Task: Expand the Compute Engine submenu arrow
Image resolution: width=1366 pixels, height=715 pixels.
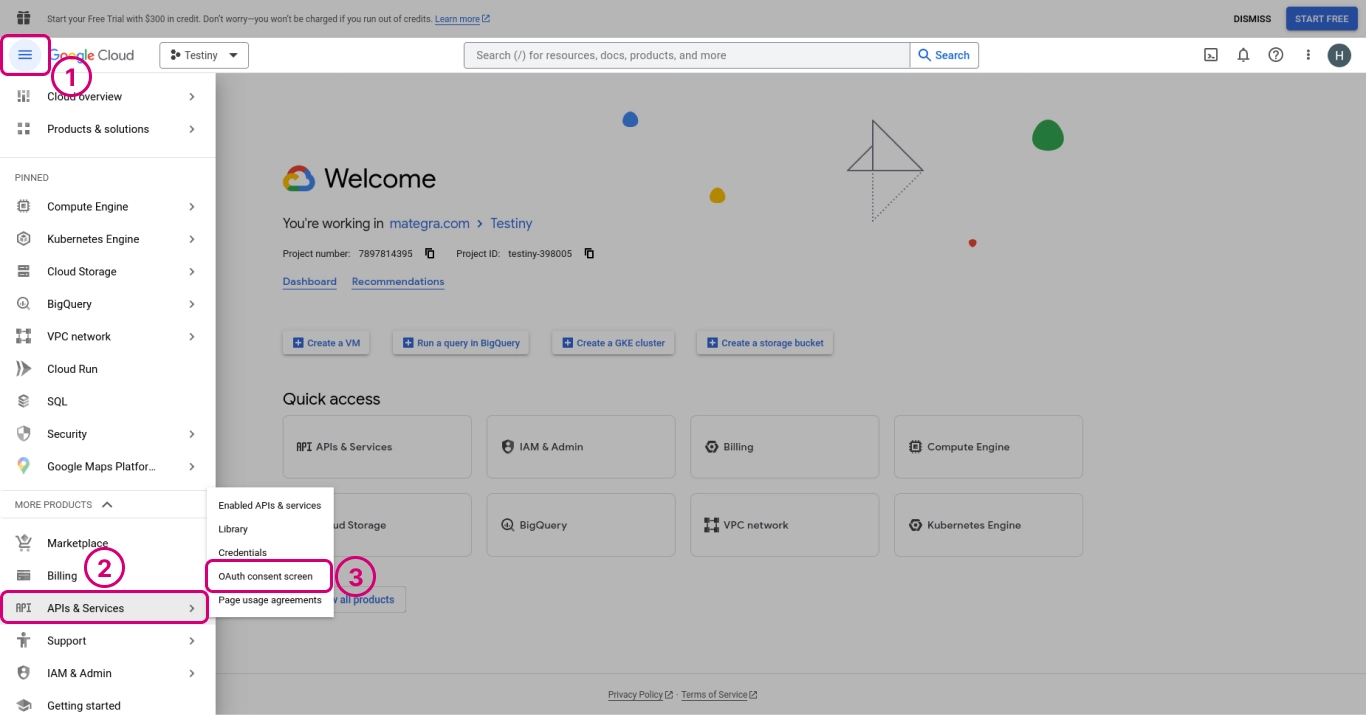Action: click(192, 207)
